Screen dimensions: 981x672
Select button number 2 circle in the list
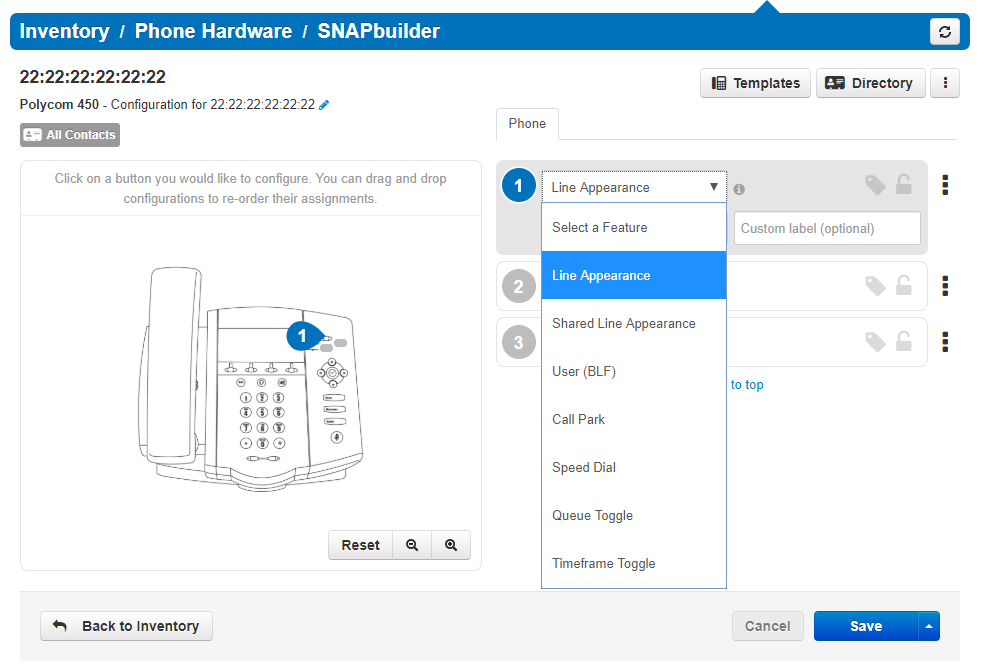(x=519, y=287)
